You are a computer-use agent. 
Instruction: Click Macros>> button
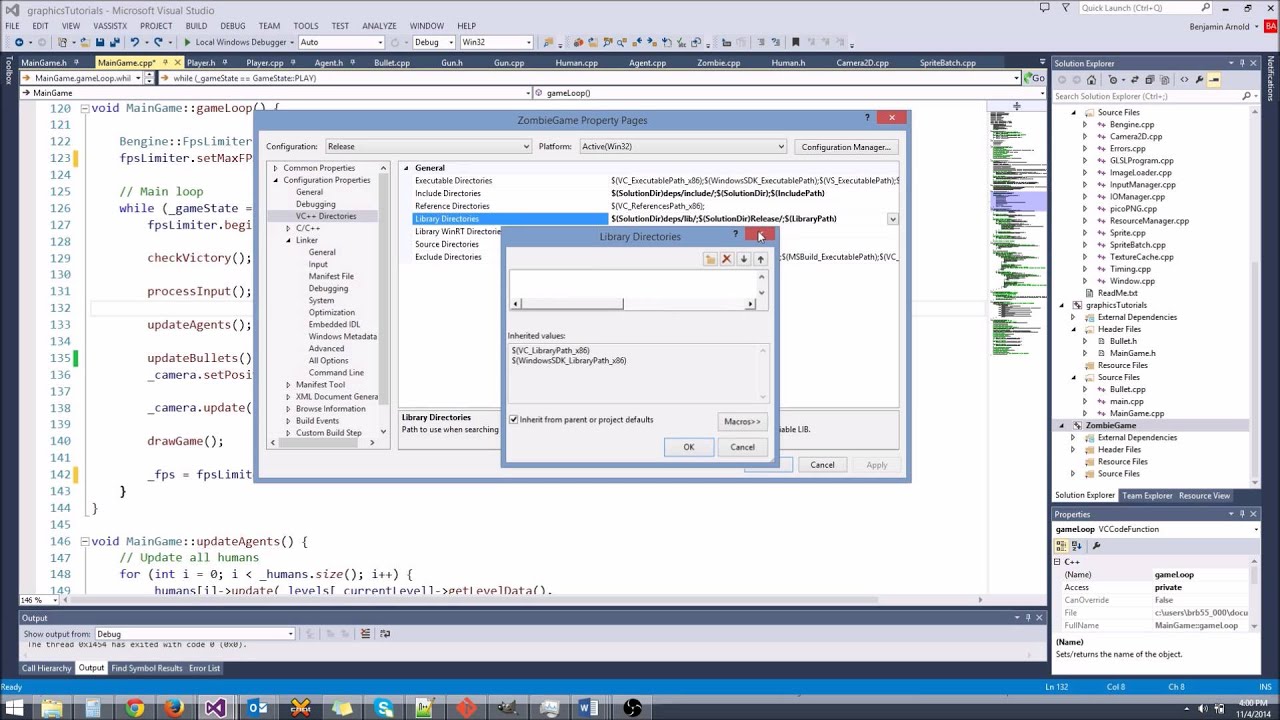(x=742, y=421)
